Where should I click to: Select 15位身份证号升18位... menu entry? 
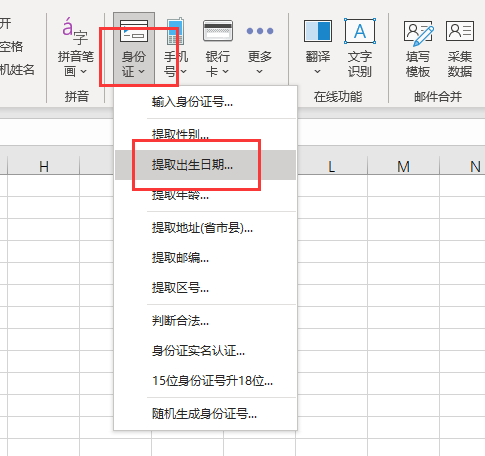point(205,380)
